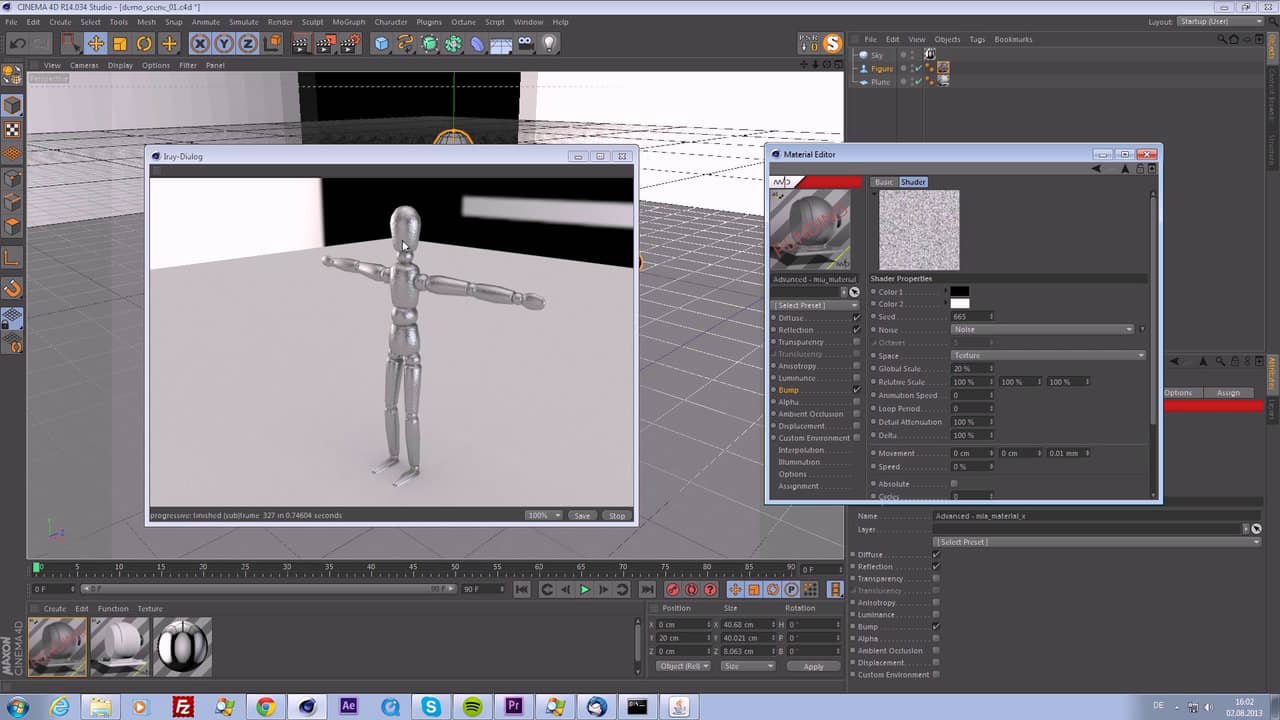Click the Render View clapperboard icon
This screenshot has height=720, width=1280.
point(300,43)
